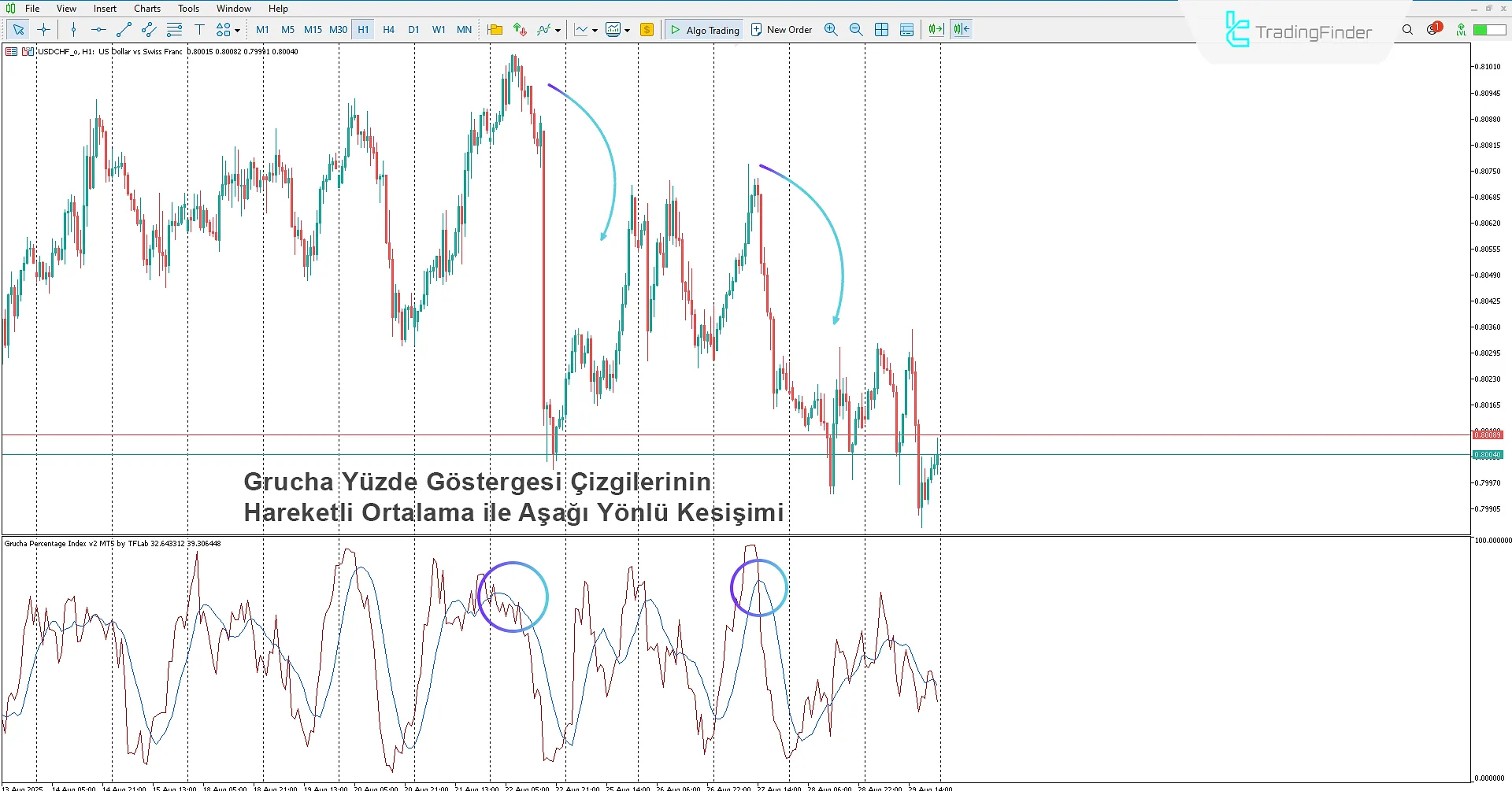Open the Fibonacci Retracement tool

174,29
